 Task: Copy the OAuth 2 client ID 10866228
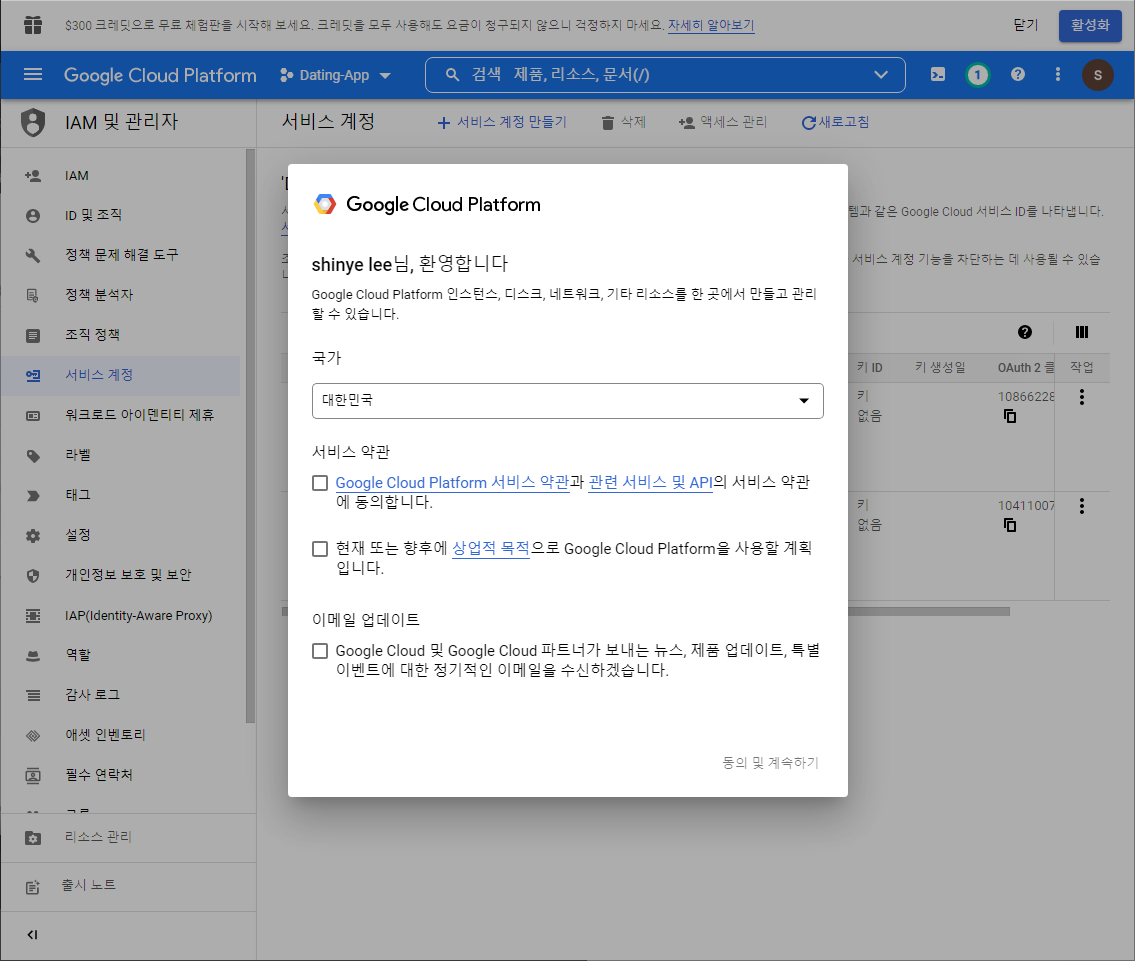click(1010, 416)
